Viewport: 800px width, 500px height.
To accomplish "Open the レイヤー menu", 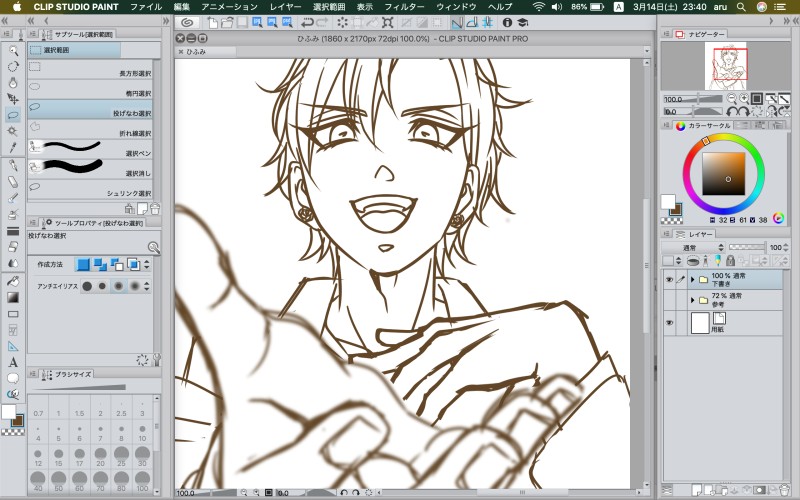I will (285, 7).
